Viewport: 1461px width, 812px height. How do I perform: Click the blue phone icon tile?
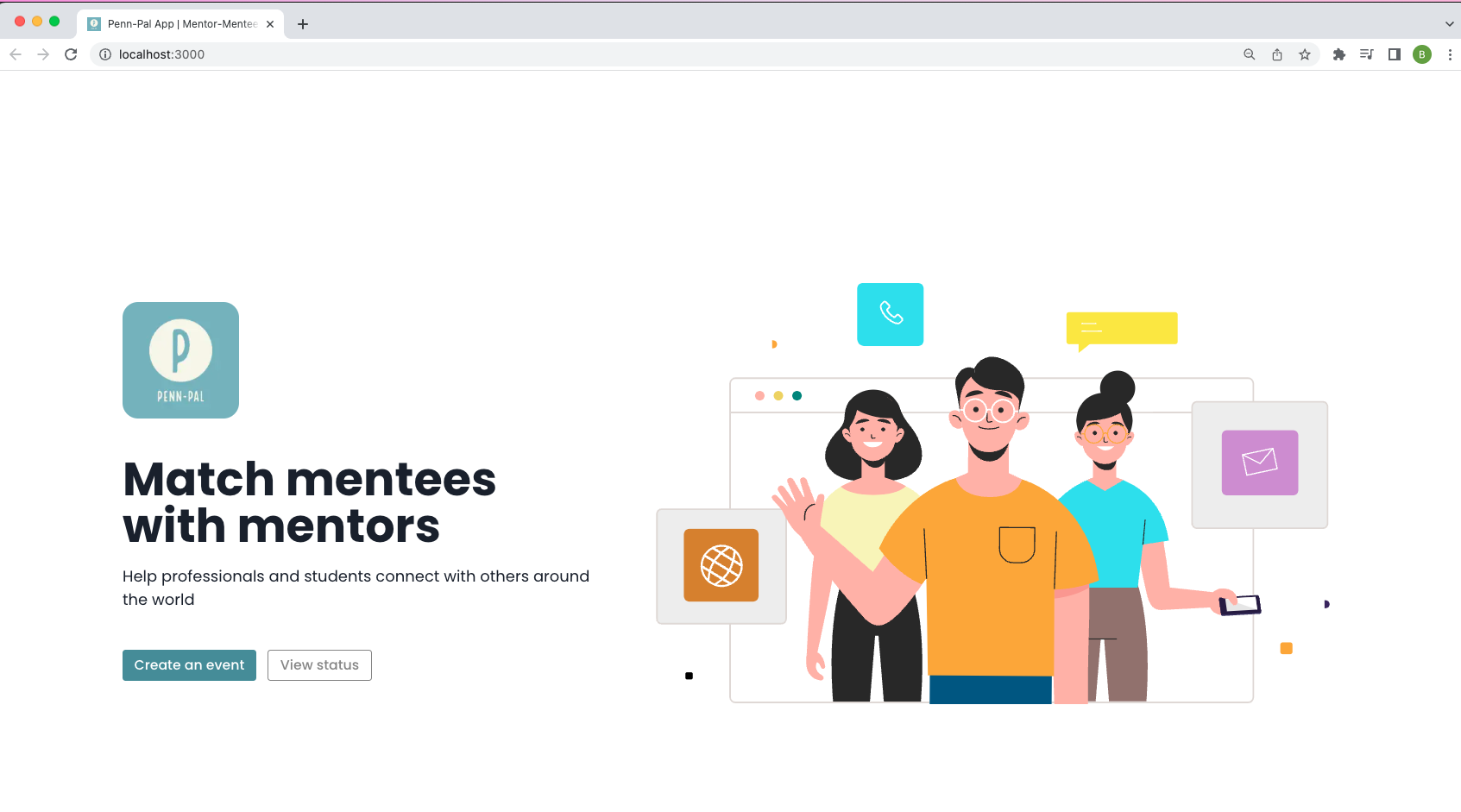[x=890, y=314]
